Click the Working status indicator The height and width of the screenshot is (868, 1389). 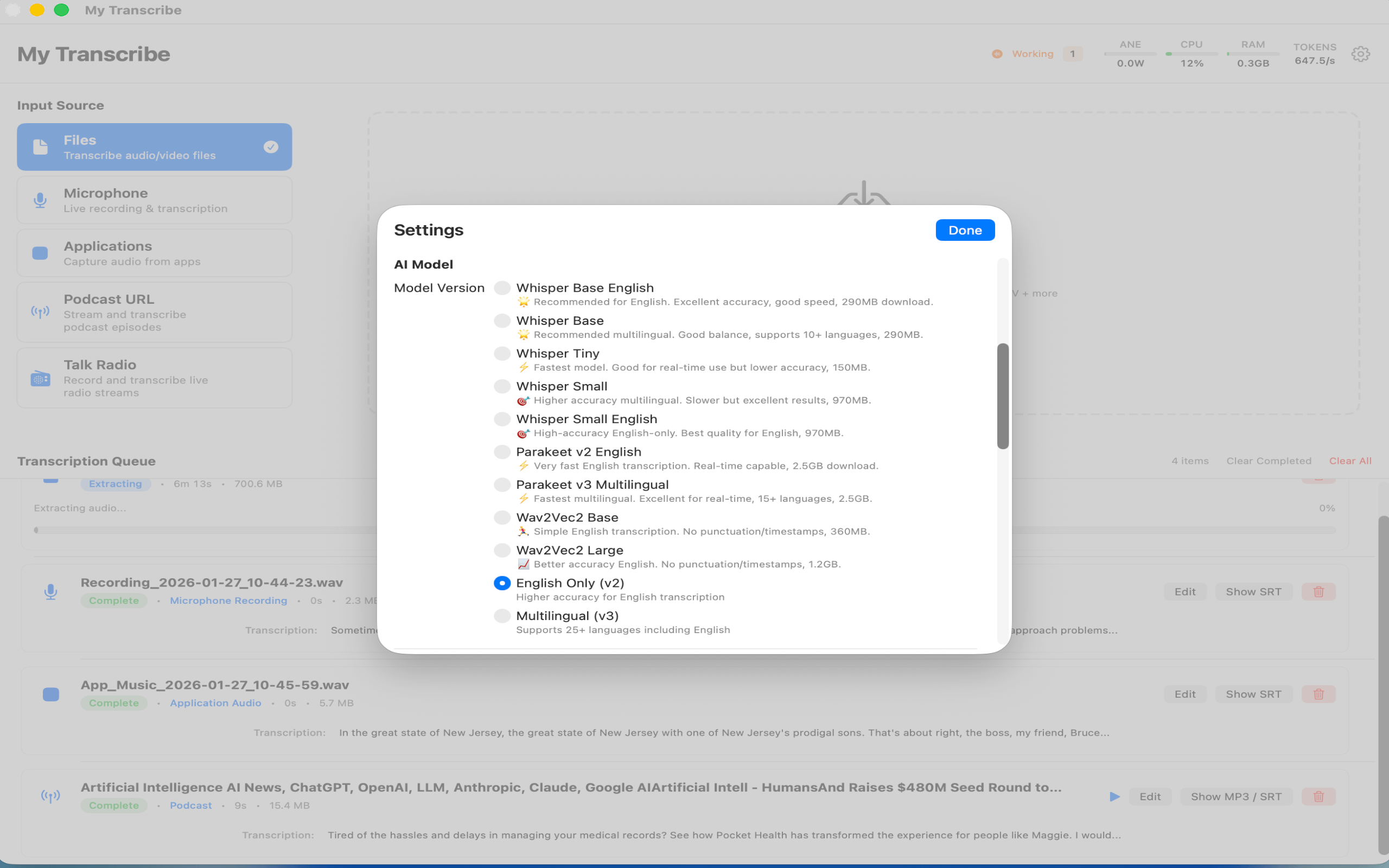[x=1033, y=53]
